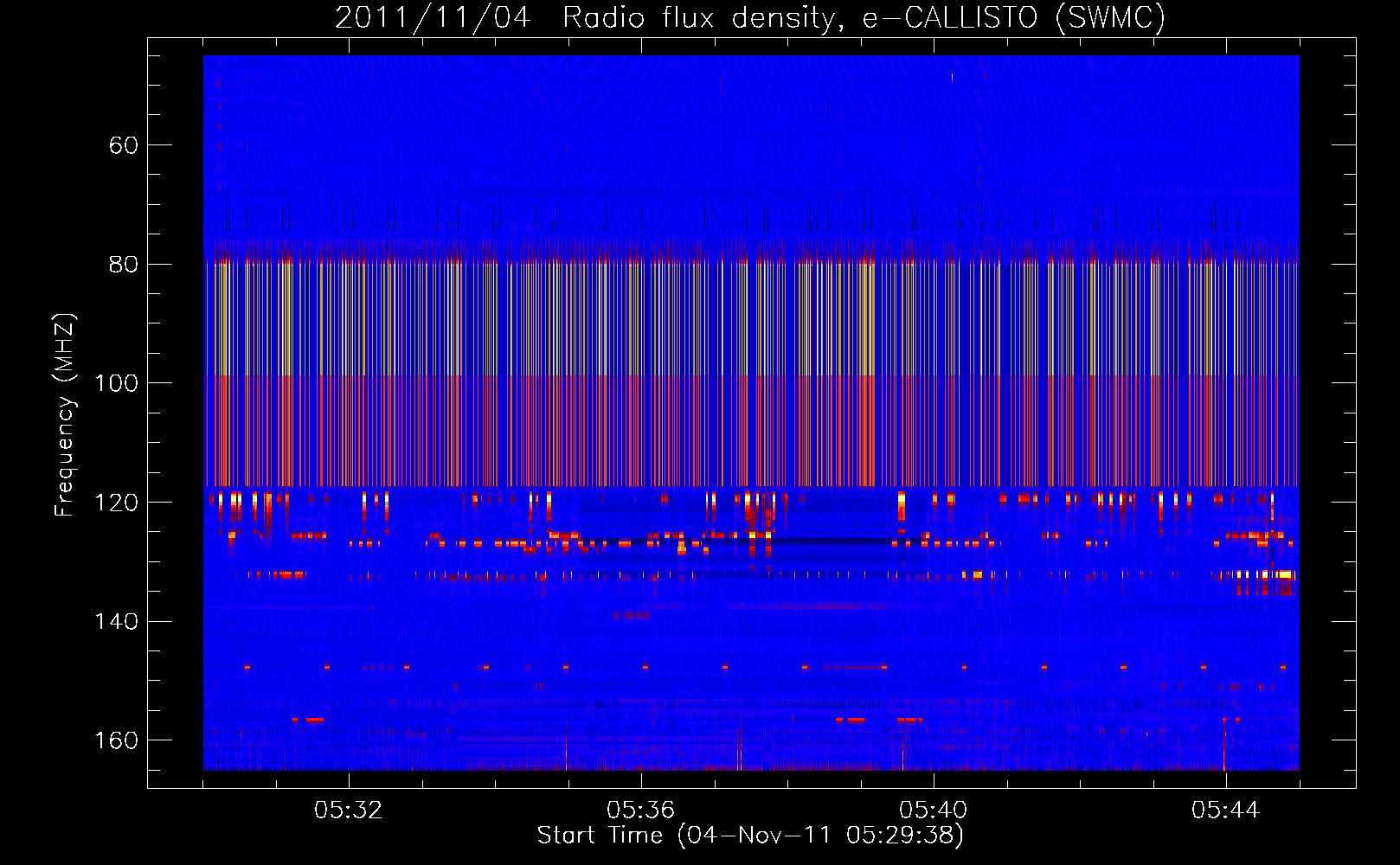Click the 140 frequency tick label
1400x865 pixels.
point(117,622)
